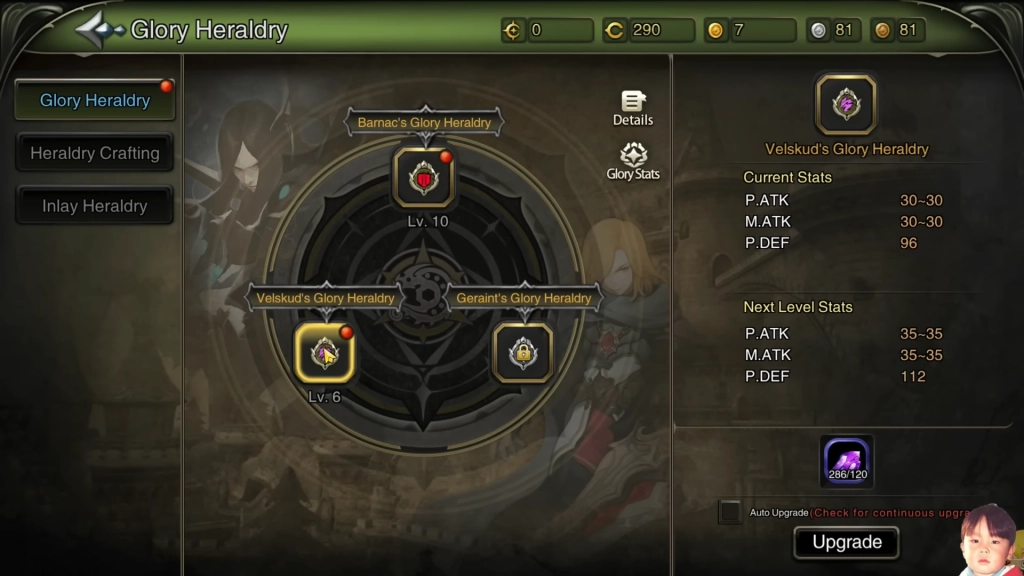1024x576 pixels.
Task: Click the 290 currency counter
Action: [648, 30]
